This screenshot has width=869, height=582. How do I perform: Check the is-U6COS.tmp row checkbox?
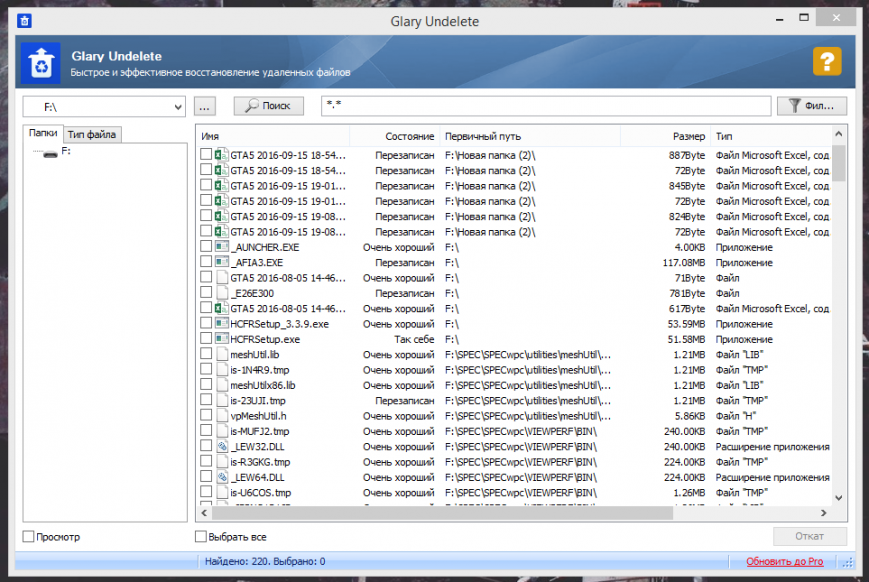pos(206,492)
